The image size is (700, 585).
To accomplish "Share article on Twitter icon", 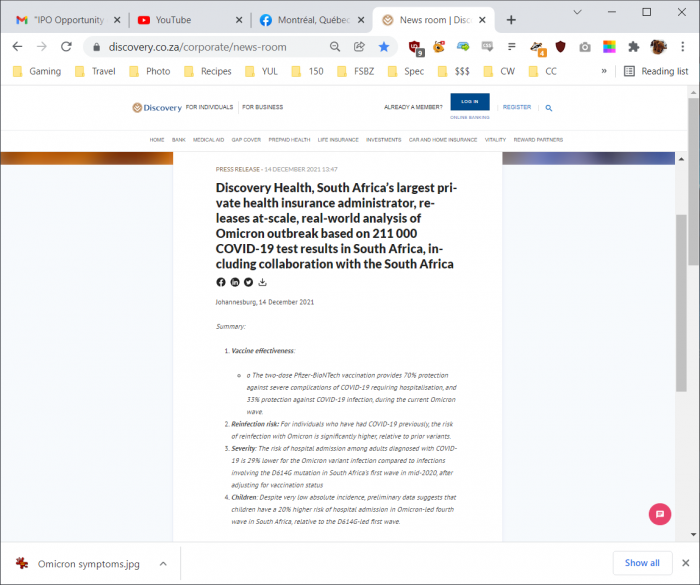I will pos(248,282).
